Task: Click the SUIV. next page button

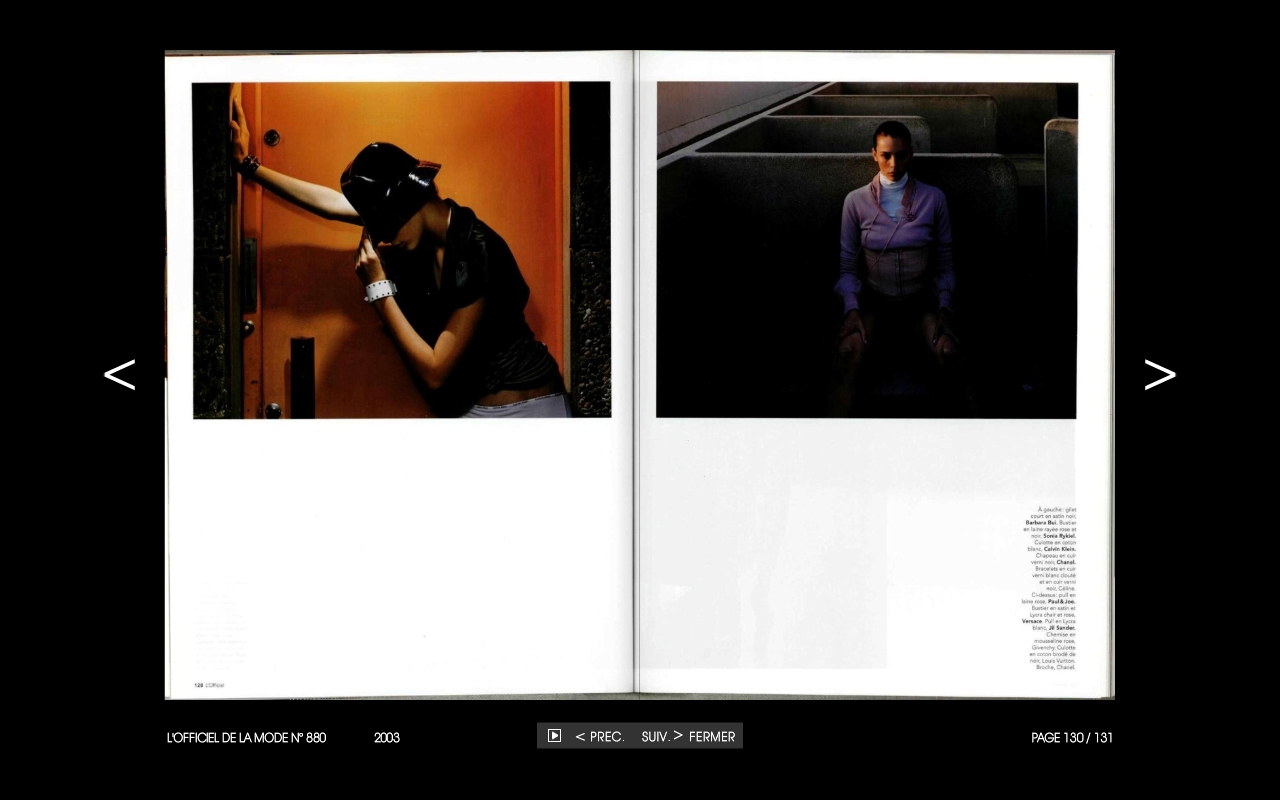Action: [662, 737]
